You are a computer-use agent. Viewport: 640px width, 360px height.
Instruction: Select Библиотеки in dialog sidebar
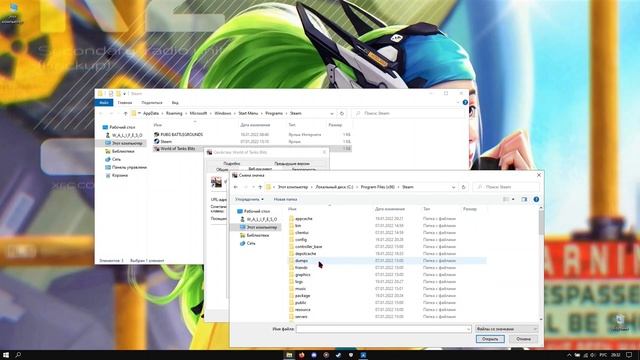click(257, 235)
